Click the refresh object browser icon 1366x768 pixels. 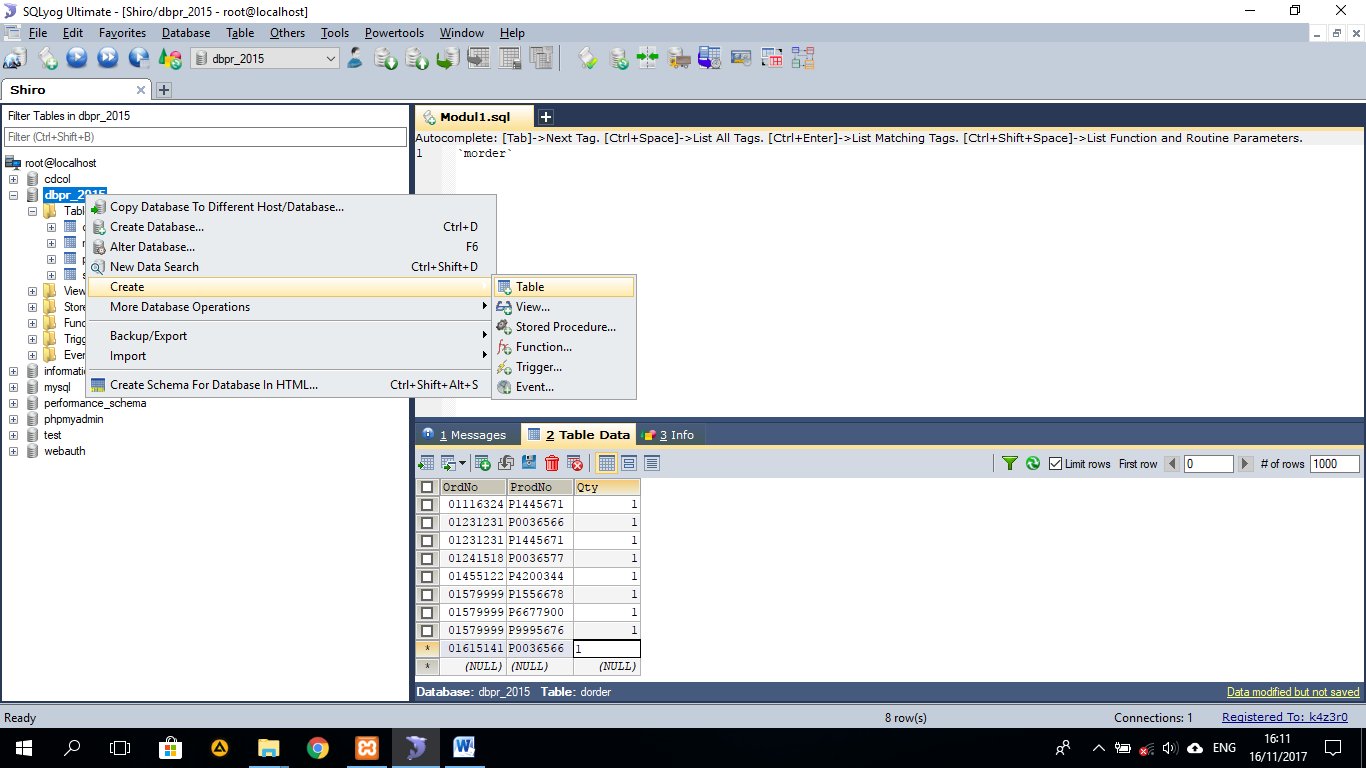point(170,58)
